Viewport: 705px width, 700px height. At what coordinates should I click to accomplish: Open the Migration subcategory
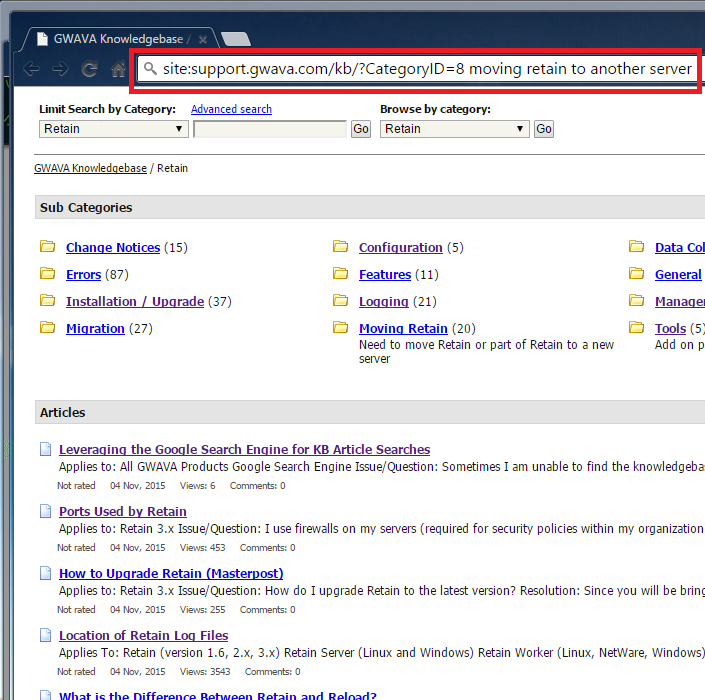coord(95,329)
